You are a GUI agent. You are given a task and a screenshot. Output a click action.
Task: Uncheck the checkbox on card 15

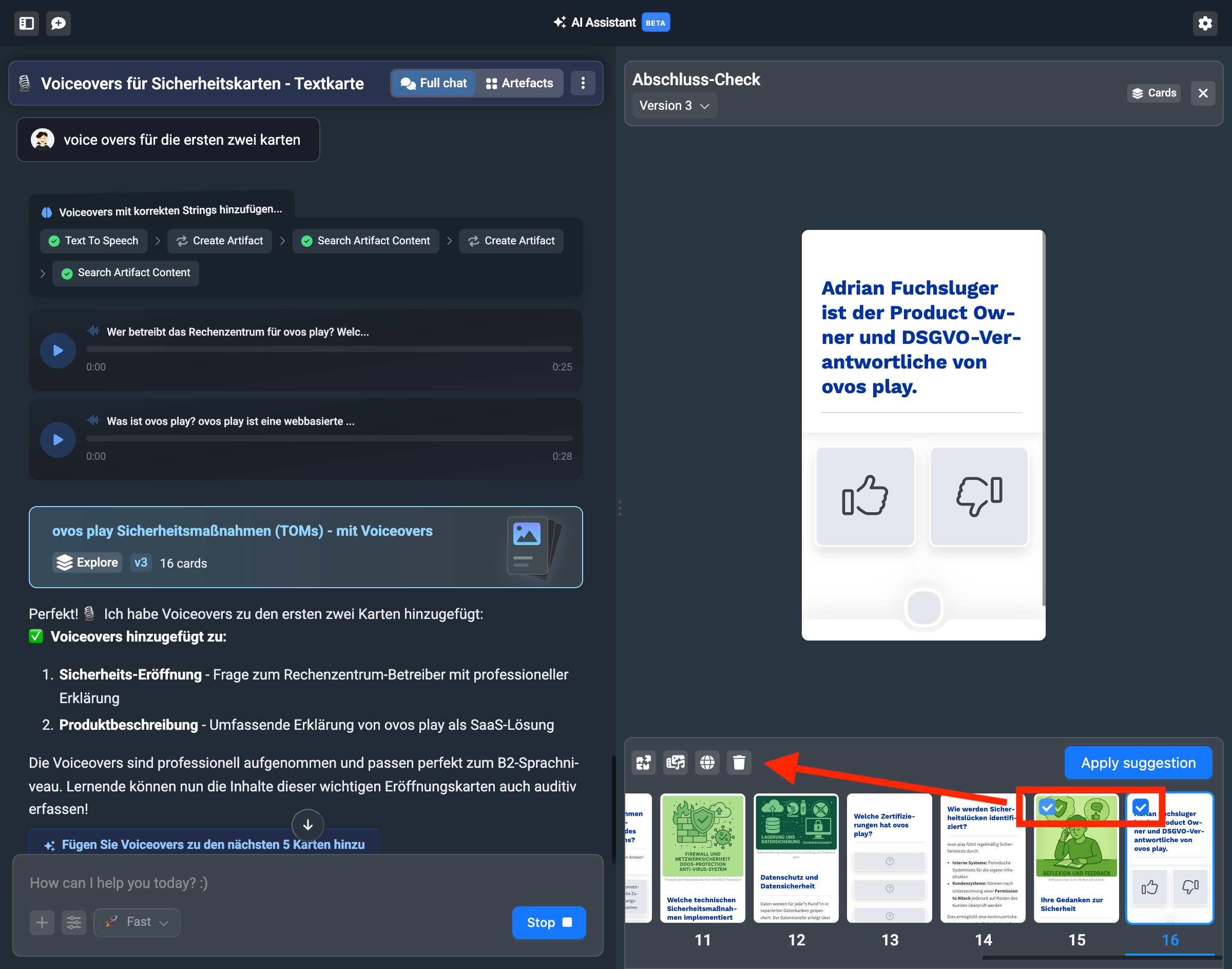[1048, 807]
